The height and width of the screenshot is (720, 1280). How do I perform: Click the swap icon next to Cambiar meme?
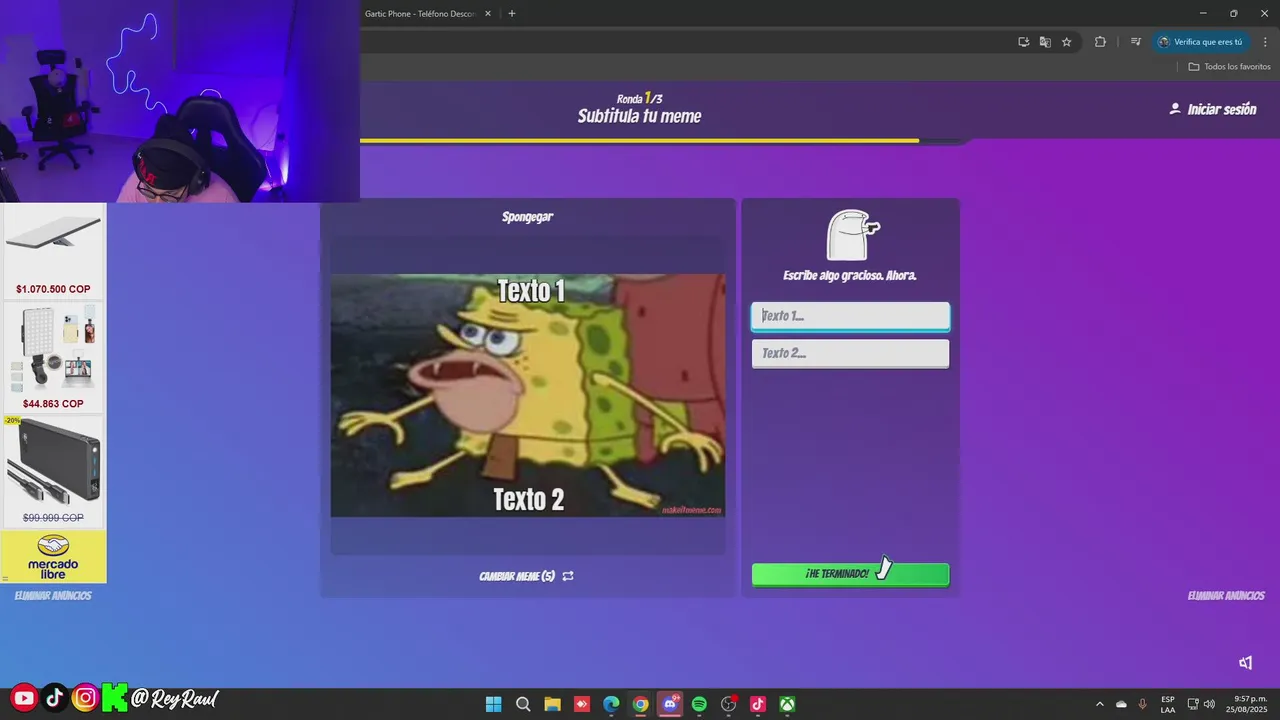(568, 576)
